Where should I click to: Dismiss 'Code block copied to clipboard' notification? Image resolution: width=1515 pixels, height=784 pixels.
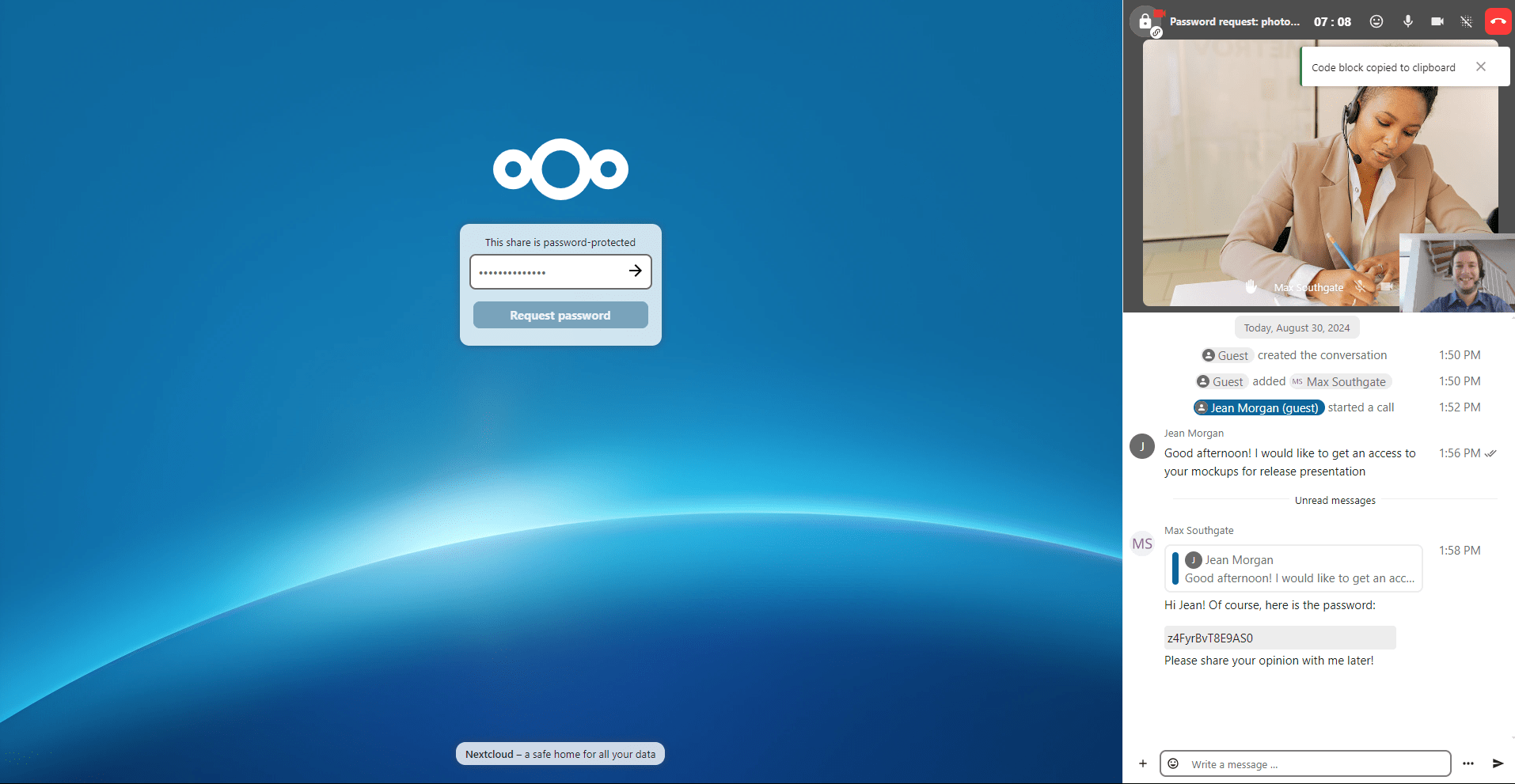pyautogui.click(x=1481, y=66)
